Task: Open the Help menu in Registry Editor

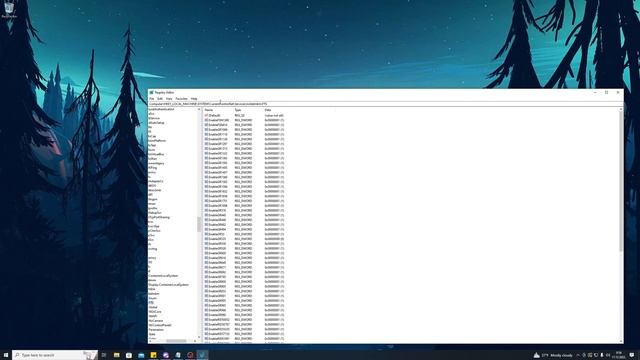Action: tap(194, 99)
